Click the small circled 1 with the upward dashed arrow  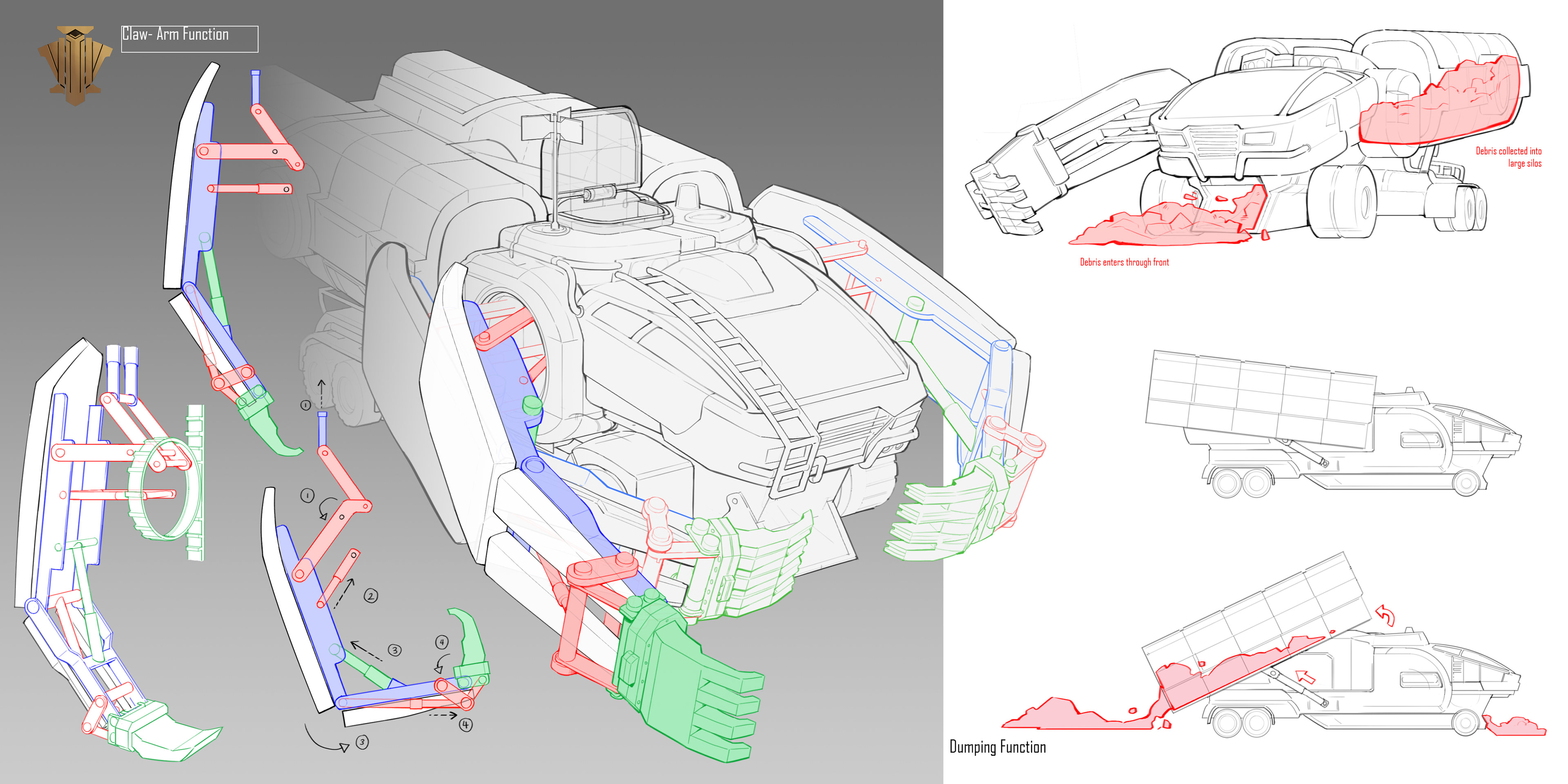(305, 405)
